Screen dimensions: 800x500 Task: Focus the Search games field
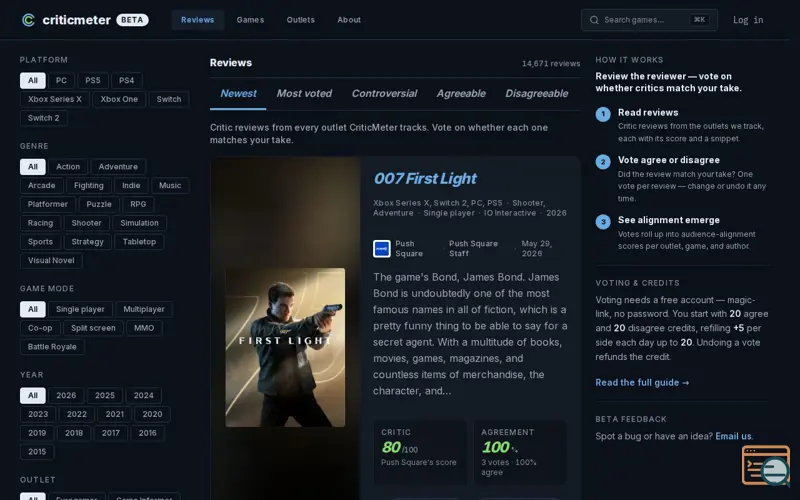point(649,20)
